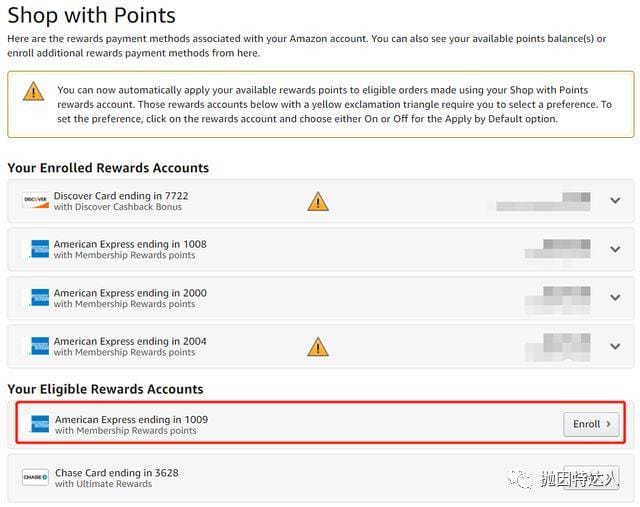The width and height of the screenshot is (640, 507).
Task: Select the Discover Card ending in 7722 text
Action: coord(121,196)
